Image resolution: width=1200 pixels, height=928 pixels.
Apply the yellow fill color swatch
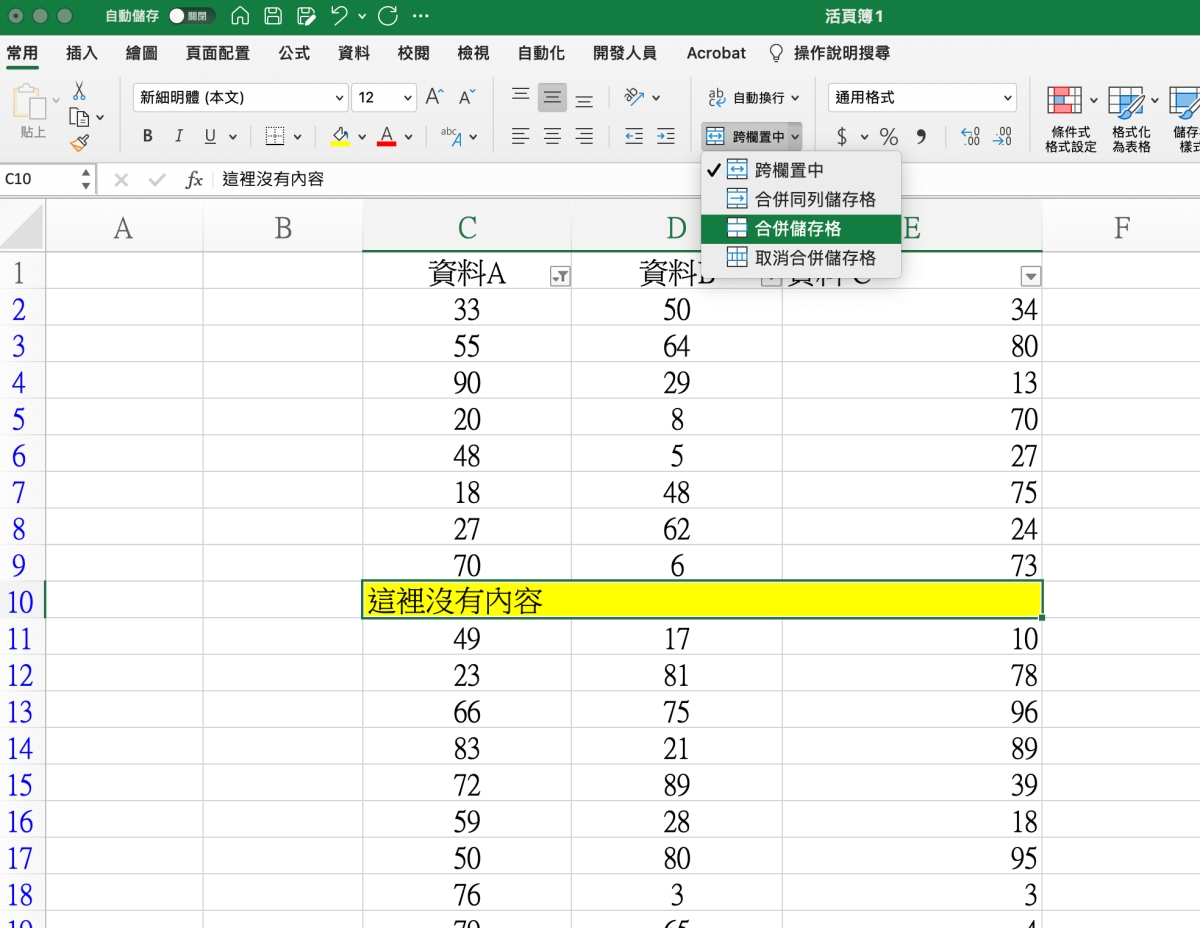340,137
